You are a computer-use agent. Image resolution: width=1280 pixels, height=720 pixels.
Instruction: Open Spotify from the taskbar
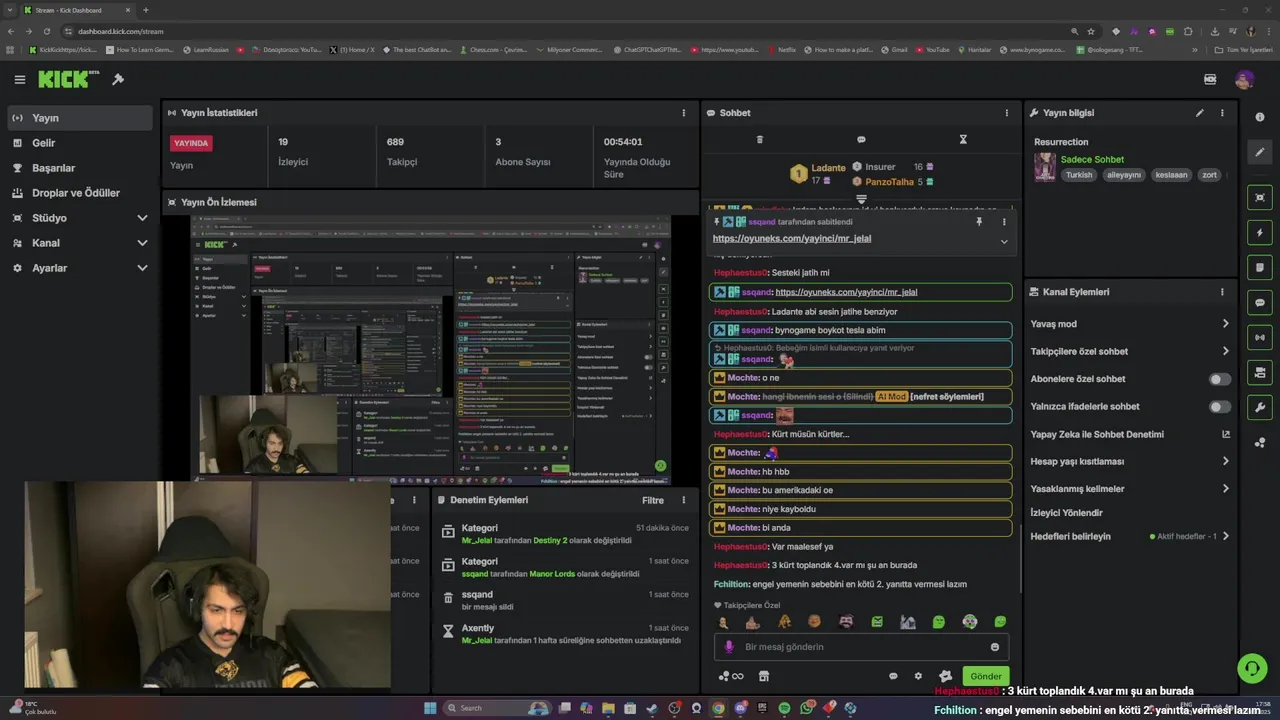(784, 708)
